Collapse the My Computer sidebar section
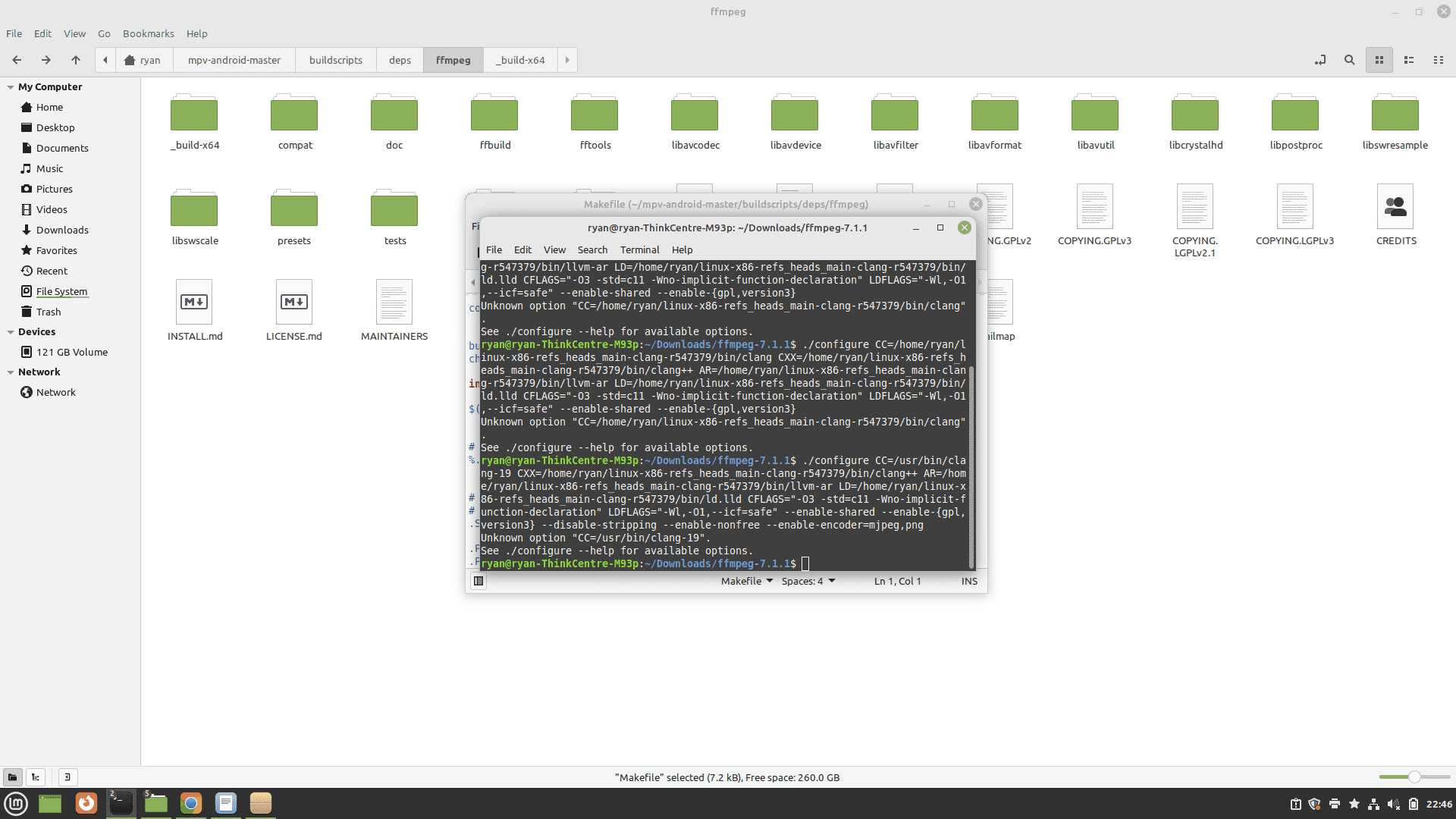1456x819 pixels. (x=11, y=87)
